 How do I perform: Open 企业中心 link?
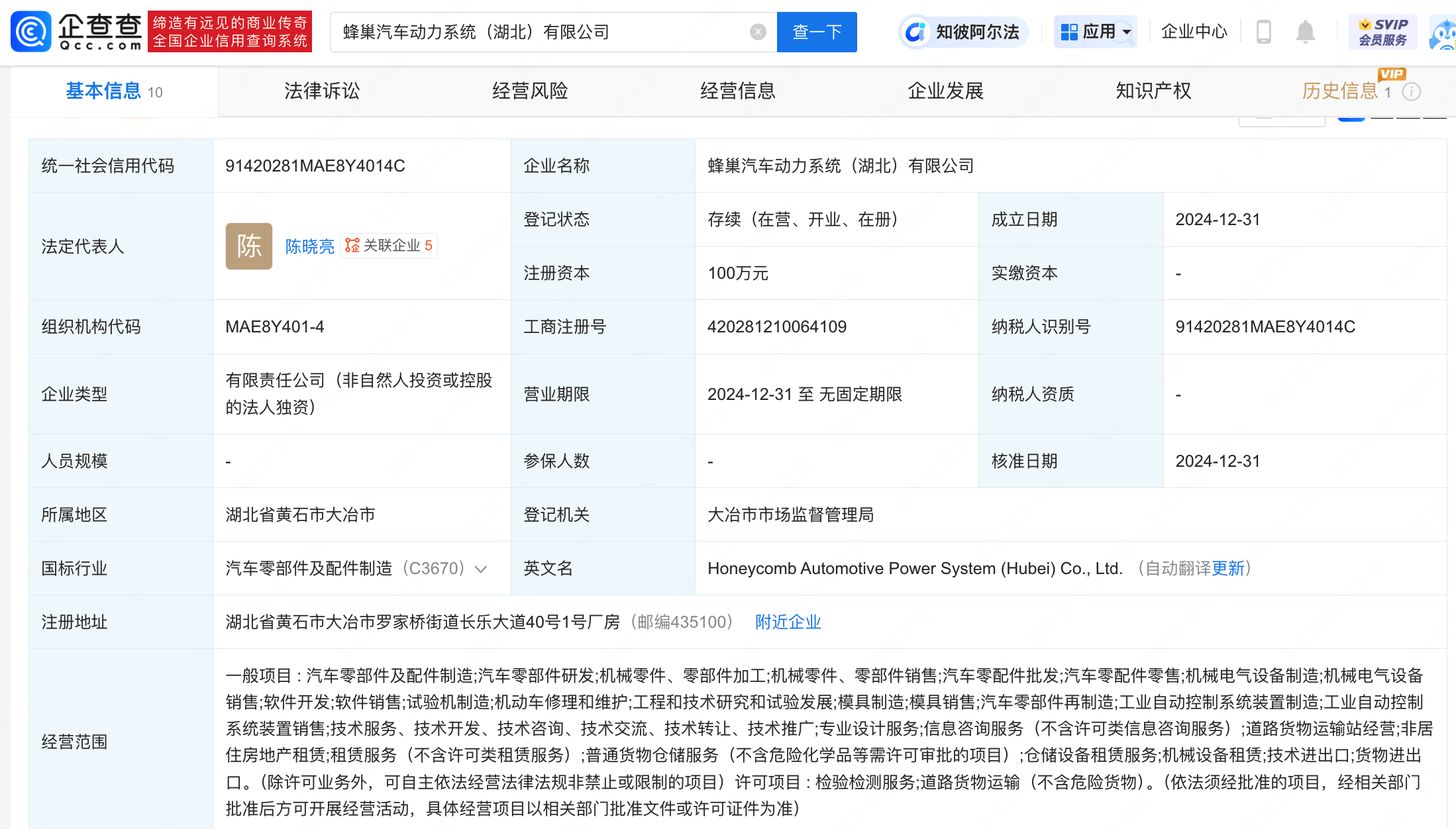tap(1194, 32)
